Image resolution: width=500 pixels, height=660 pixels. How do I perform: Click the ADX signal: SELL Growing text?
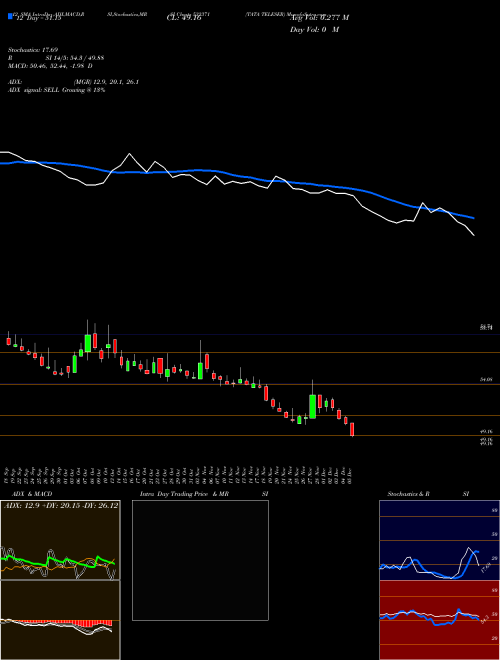pos(56,90)
